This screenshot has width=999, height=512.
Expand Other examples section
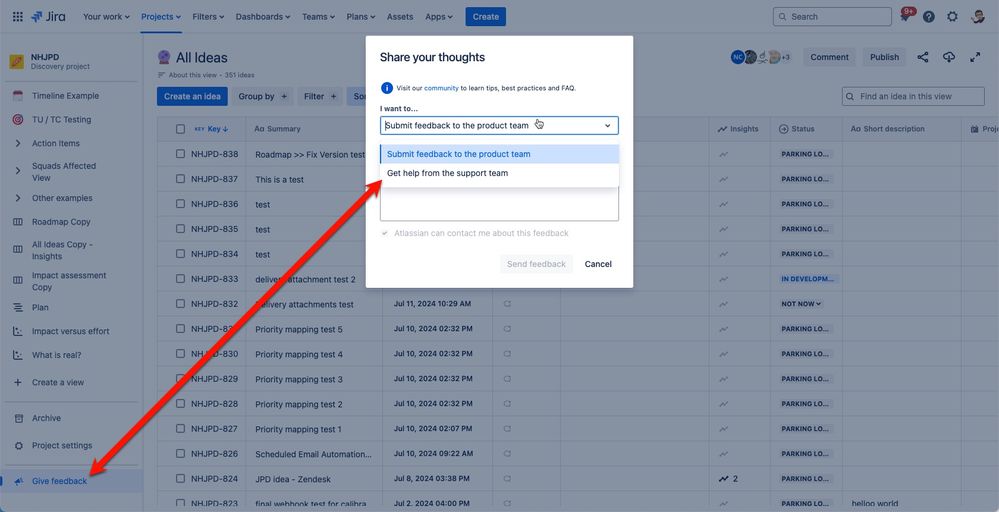18,198
